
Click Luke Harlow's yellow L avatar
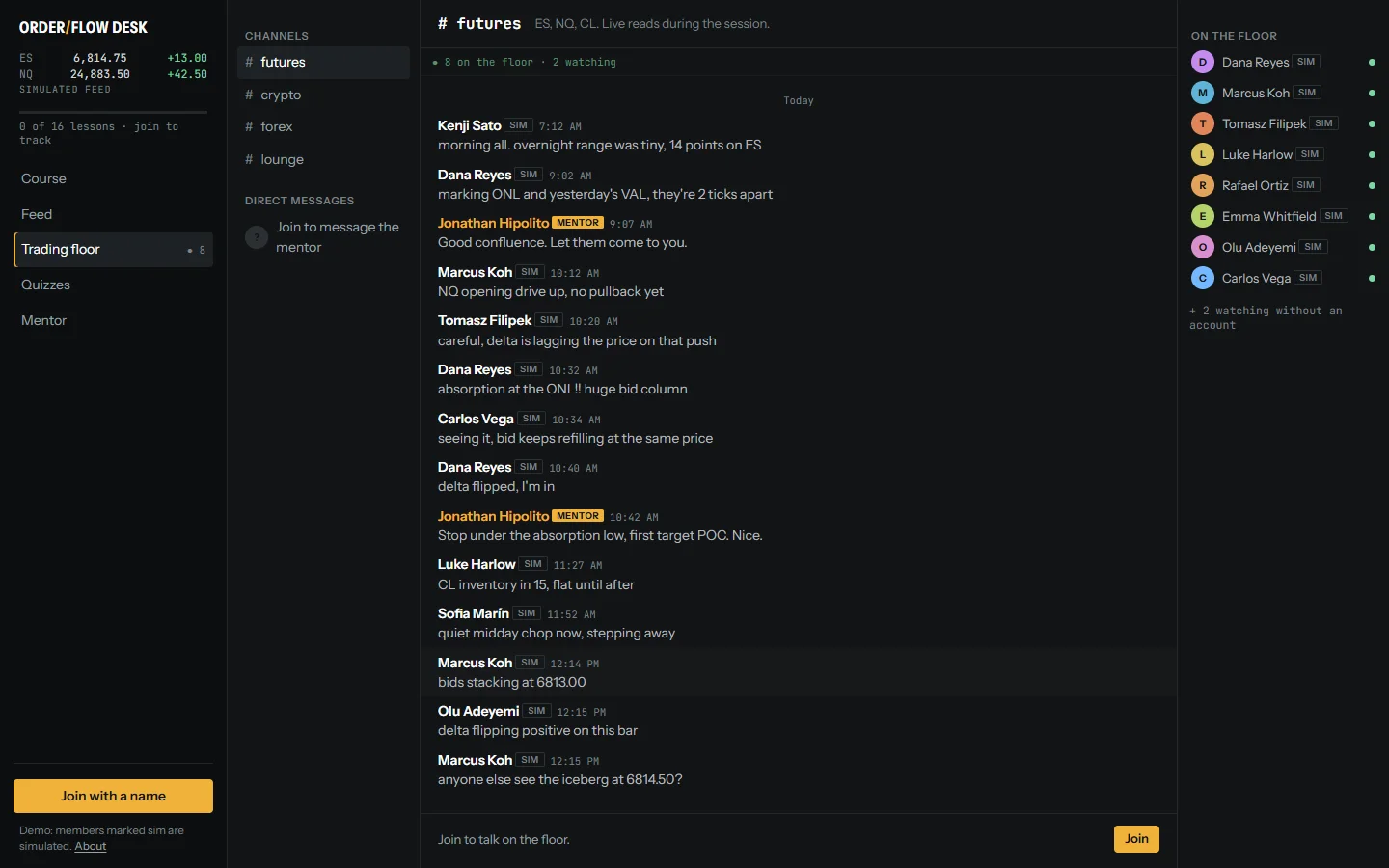point(1202,154)
